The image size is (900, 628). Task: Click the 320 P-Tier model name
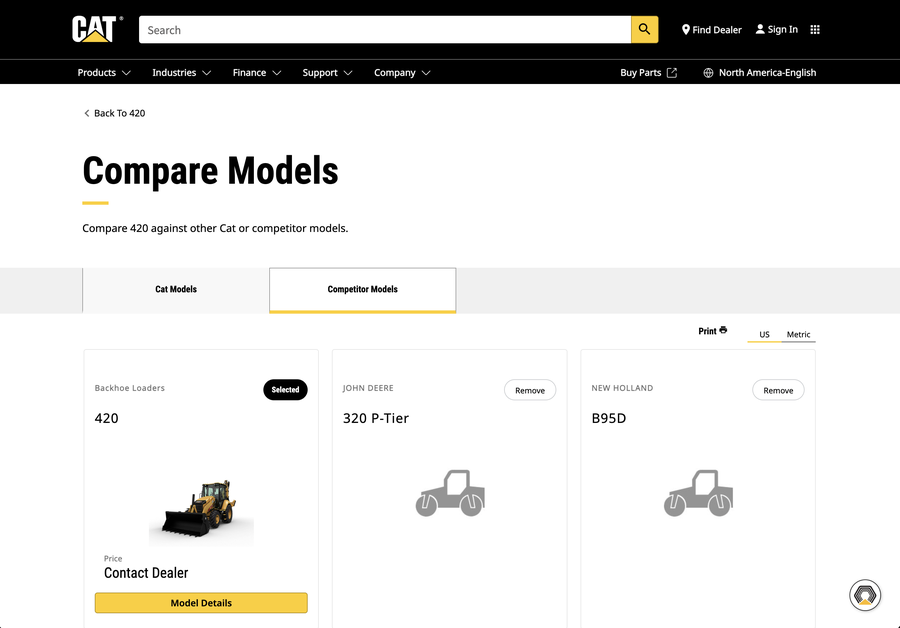tap(376, 418)
